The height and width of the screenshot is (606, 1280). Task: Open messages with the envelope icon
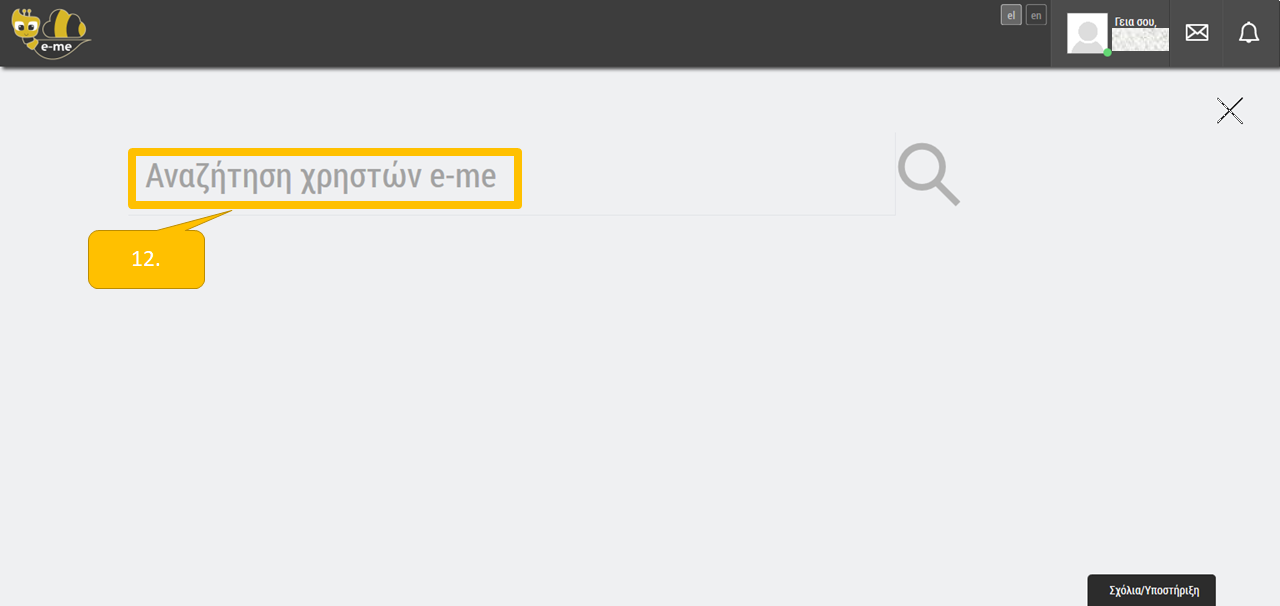click(x=1196, y=33)
